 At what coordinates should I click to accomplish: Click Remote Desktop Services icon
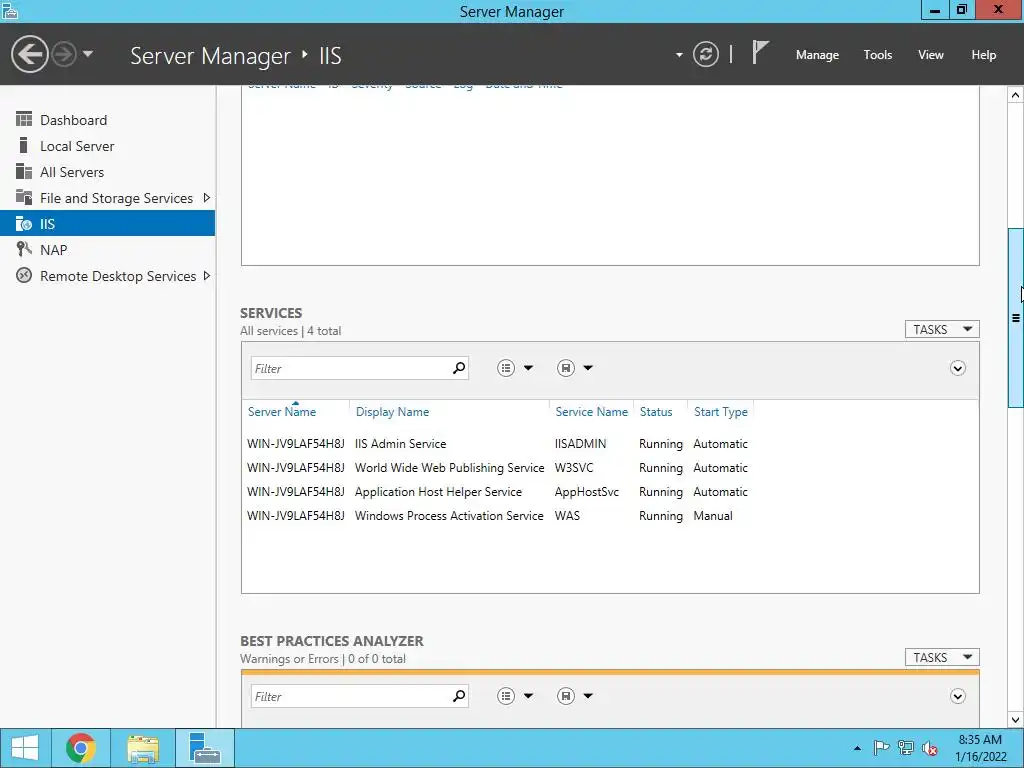(x=24, y=275)
